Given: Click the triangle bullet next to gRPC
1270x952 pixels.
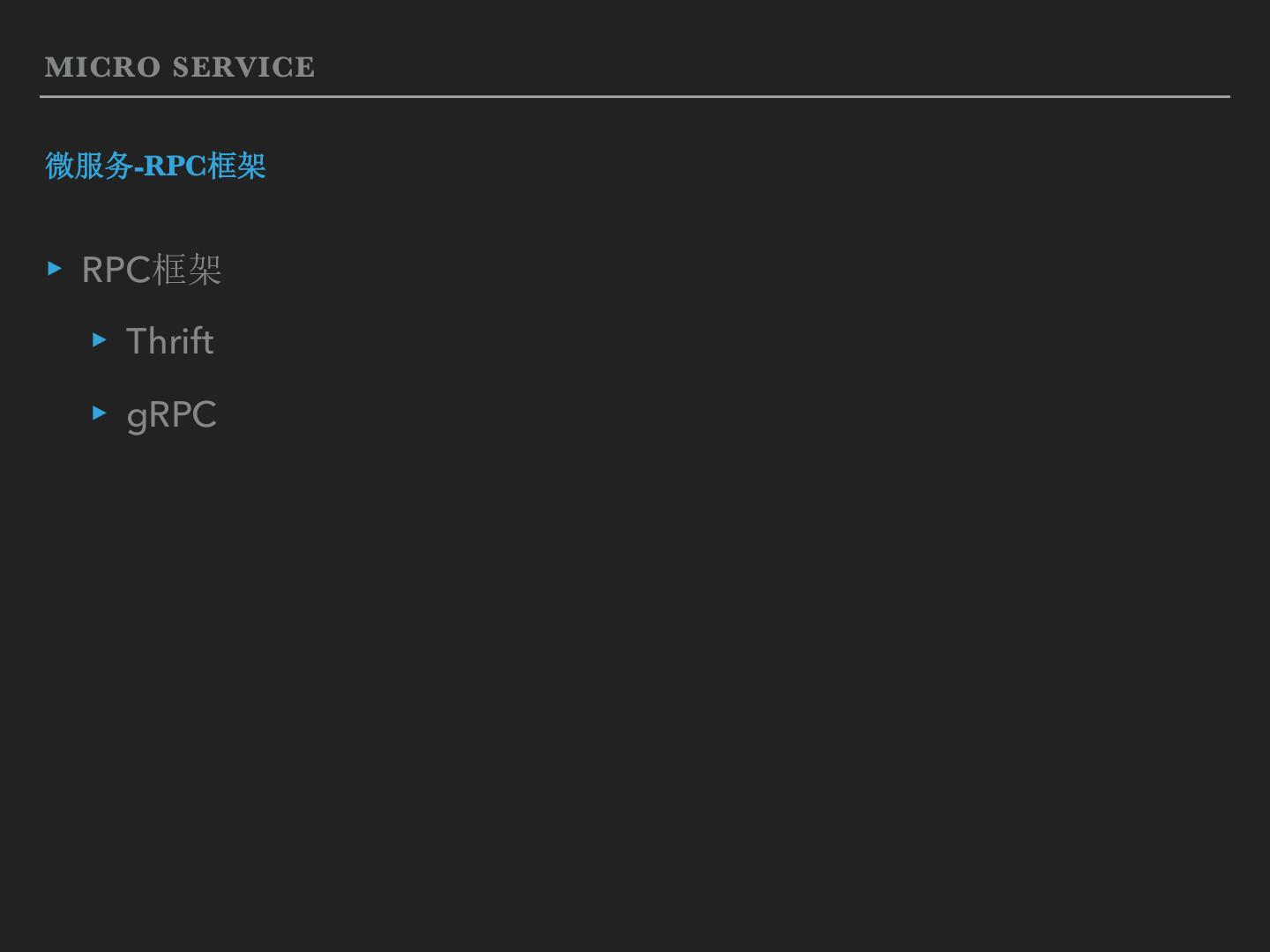Looking at the screenshot, I should [x=99, y=413].
